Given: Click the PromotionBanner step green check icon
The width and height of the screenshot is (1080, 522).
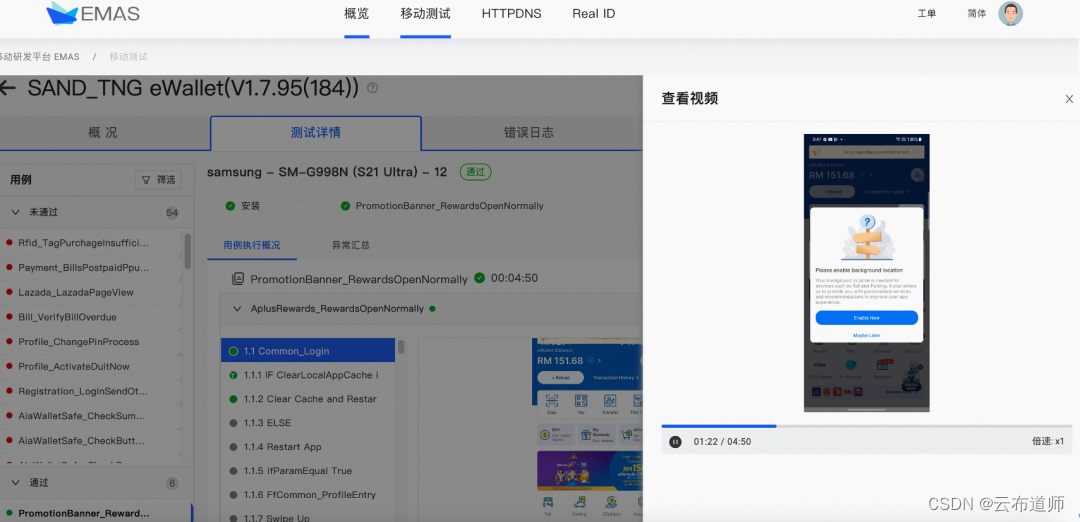Looking at the screenshot, I should click(346, 206).
